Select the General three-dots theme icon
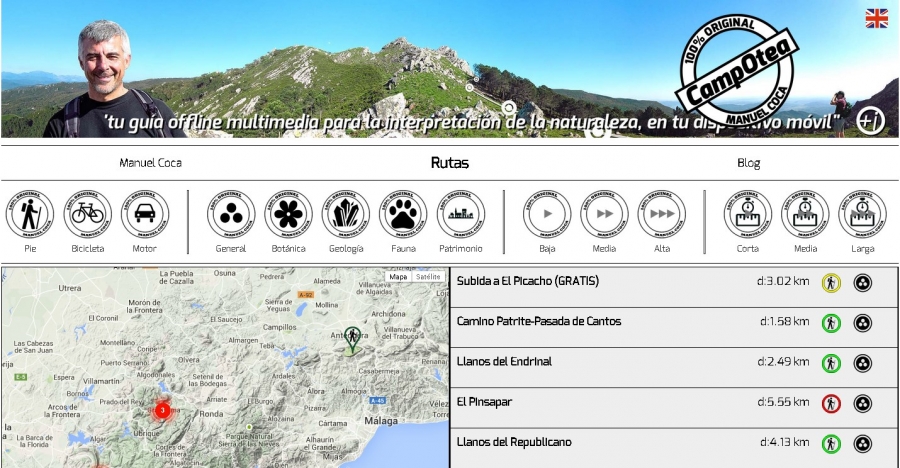The image size is (900, 468). pyautogui.click(x=231, y=214)
